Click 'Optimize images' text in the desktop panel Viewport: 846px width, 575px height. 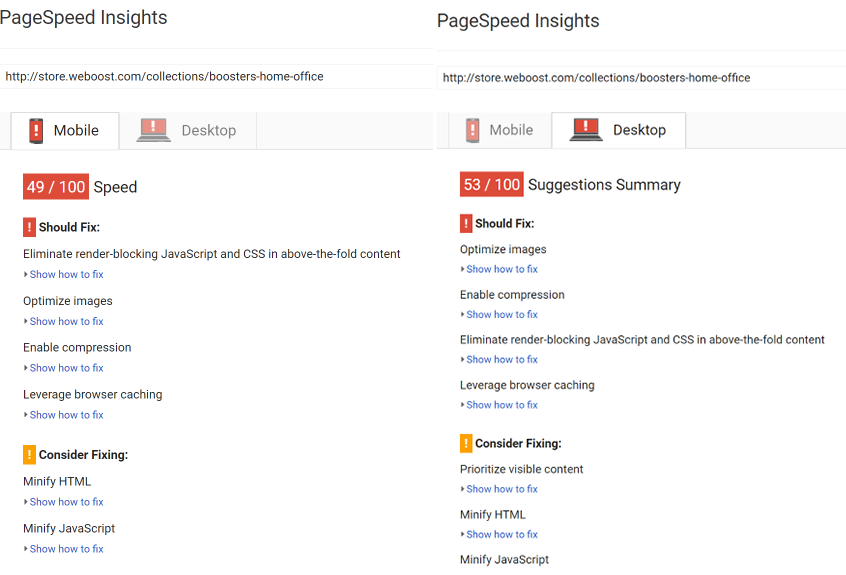(503, 249)
